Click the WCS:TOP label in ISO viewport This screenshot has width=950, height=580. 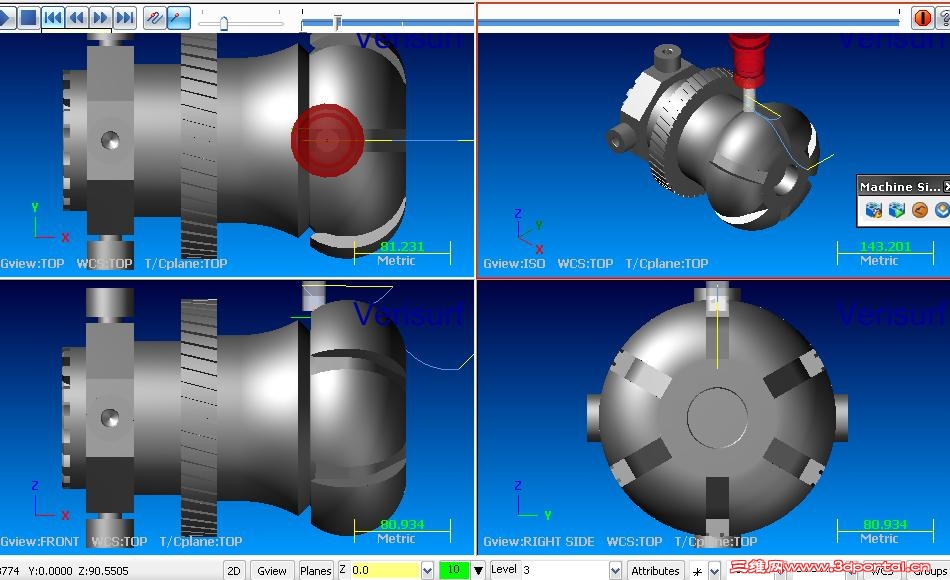click(585, 264)
